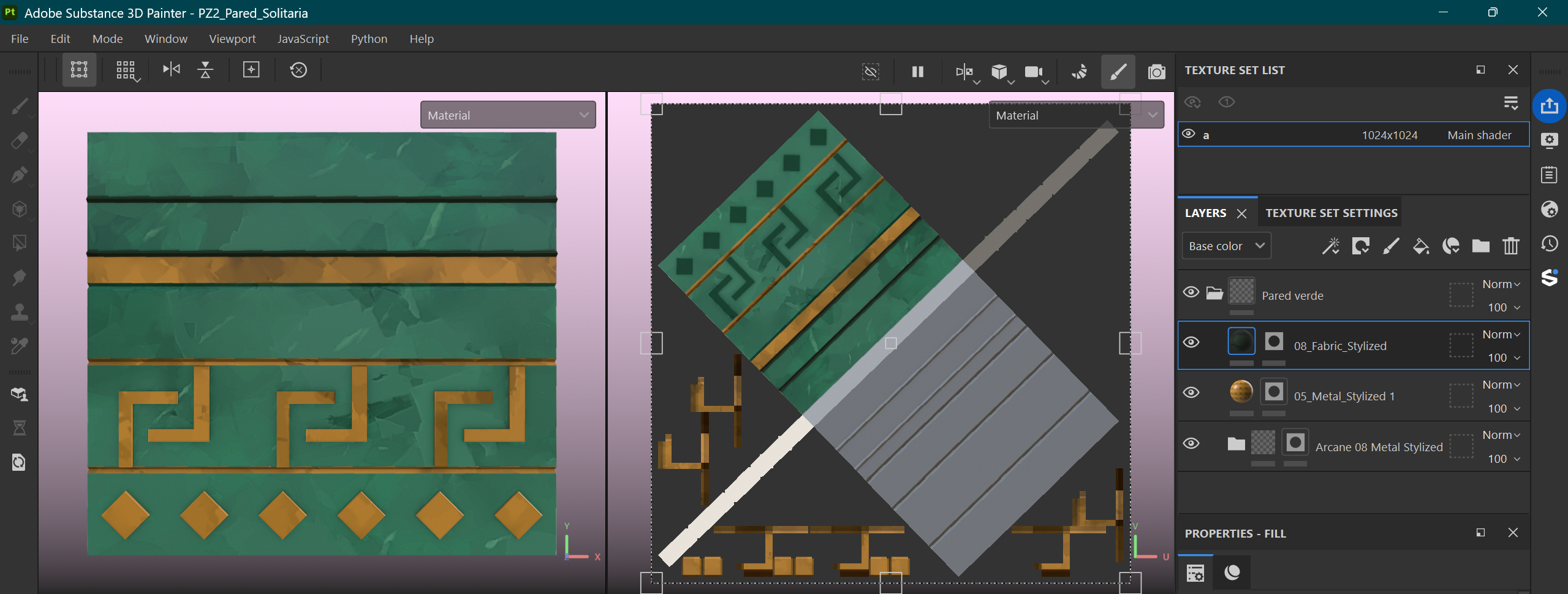The height and width of the screenshot is (594, 1568).
Task: Open the Viewport menu
Action: click(x=232, y=39)
